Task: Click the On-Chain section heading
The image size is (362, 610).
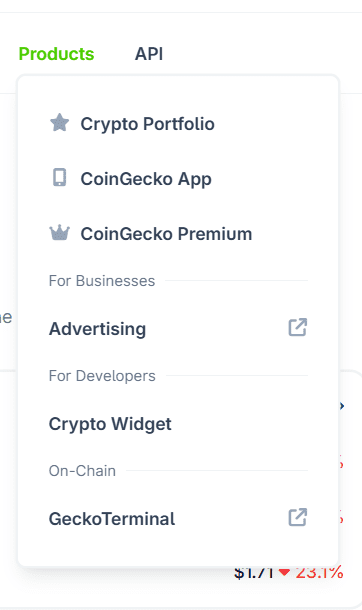Action: coord(82,471)
